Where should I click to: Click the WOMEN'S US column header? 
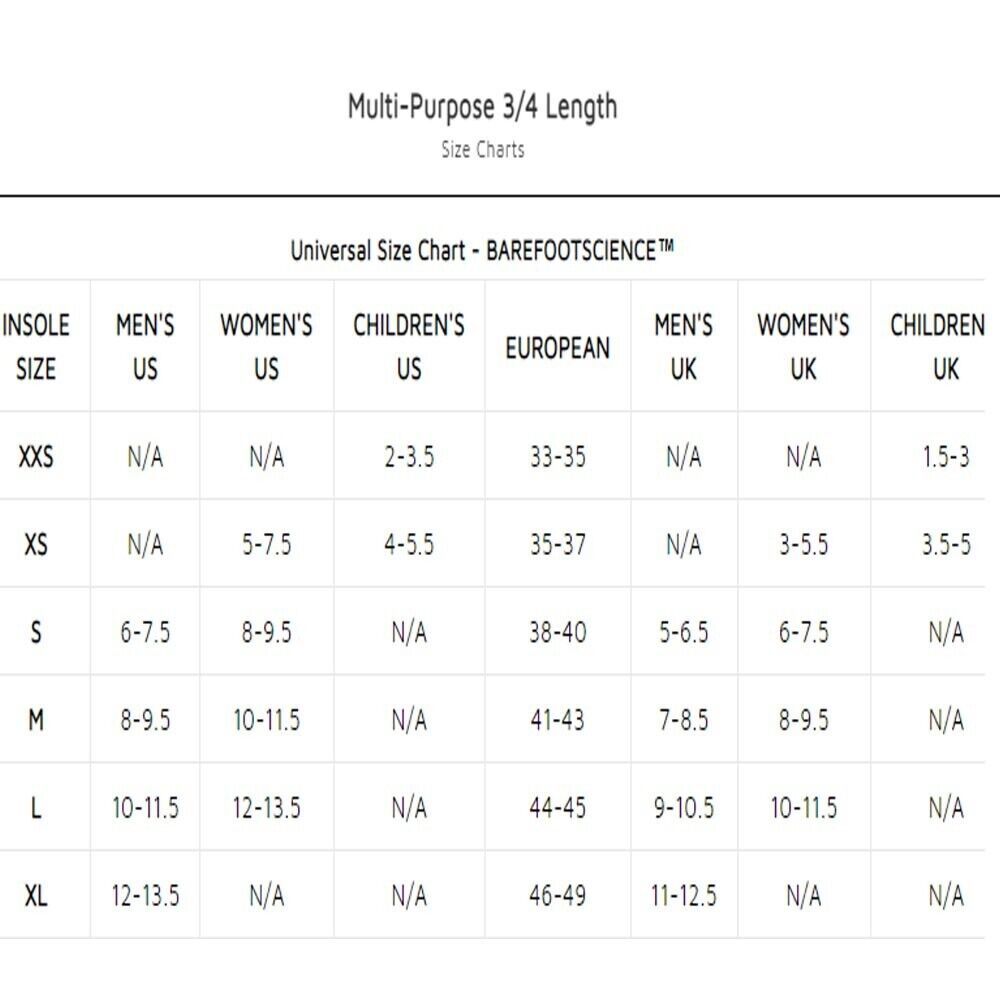(x=267, y=347)
